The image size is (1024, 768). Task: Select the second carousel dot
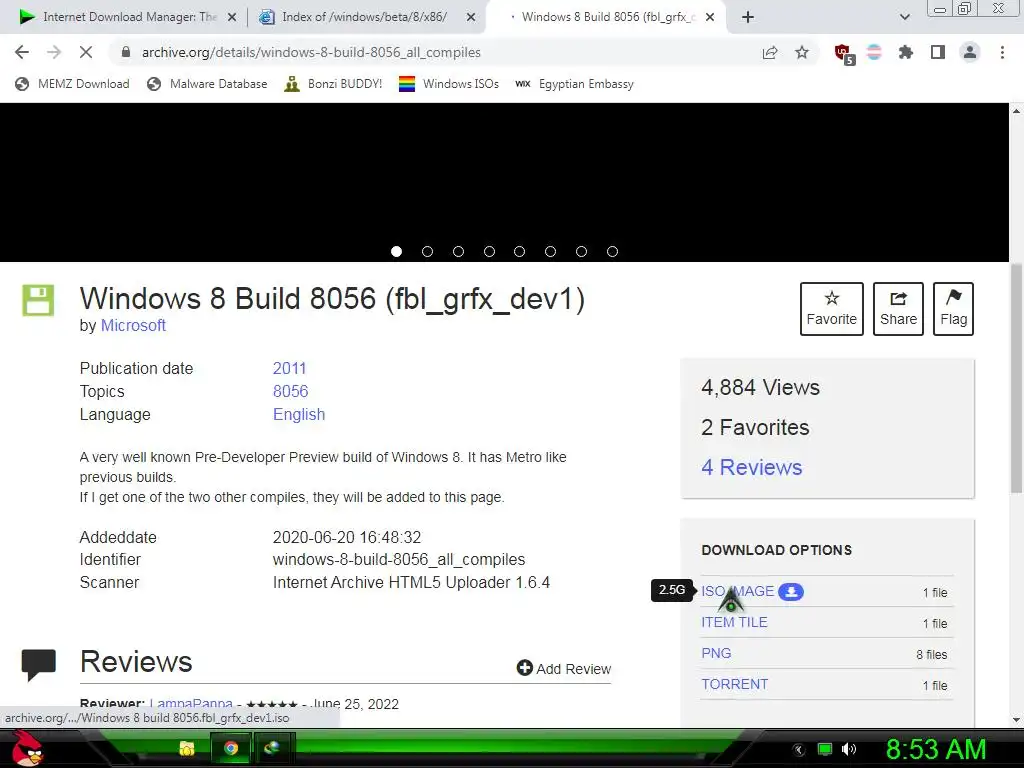point(427,251)
